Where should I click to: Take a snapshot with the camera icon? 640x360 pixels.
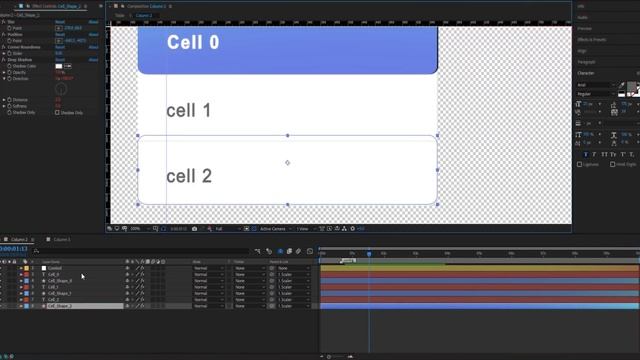tap(194, 229)
